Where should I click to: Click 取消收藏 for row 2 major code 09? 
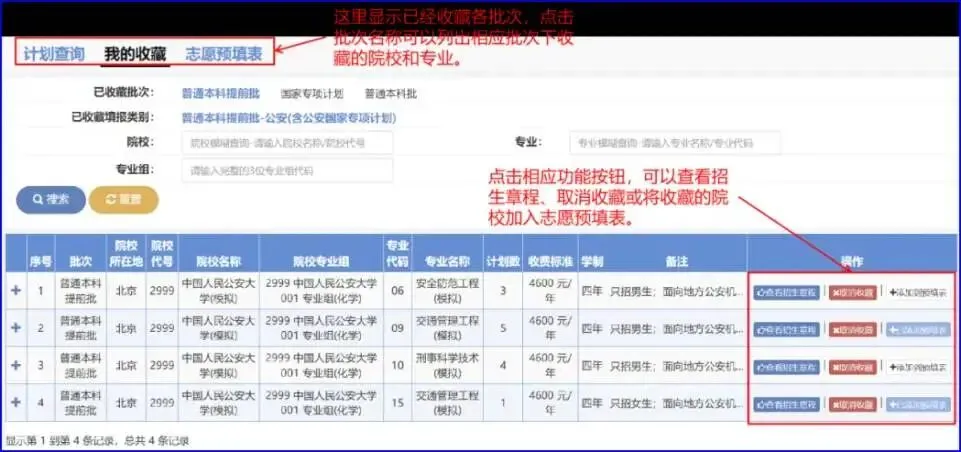coord(853,330)
